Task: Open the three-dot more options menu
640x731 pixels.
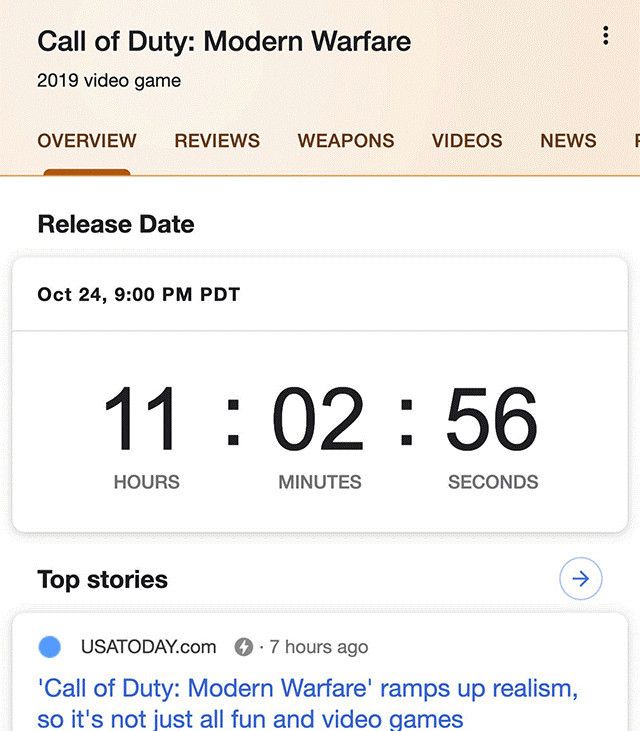Action: click(x=605, y=36)
